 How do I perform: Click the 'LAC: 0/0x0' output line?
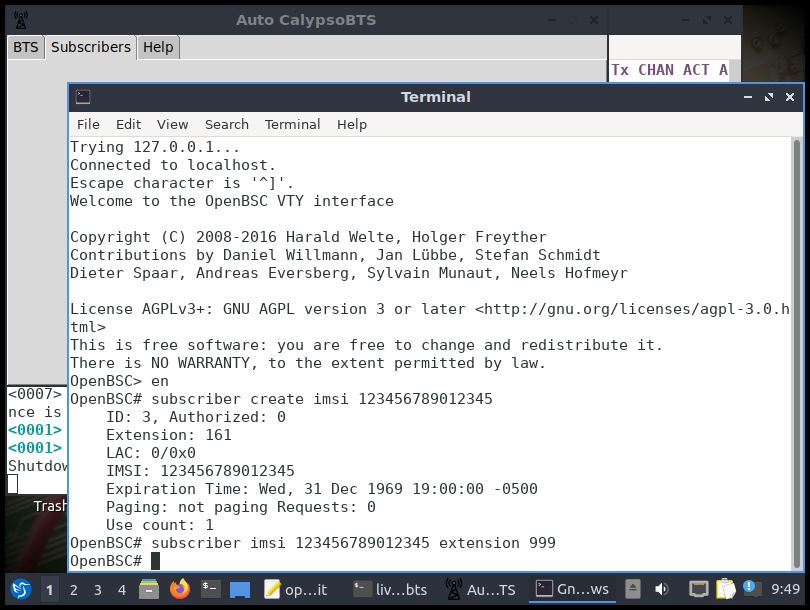pos(151,453)
